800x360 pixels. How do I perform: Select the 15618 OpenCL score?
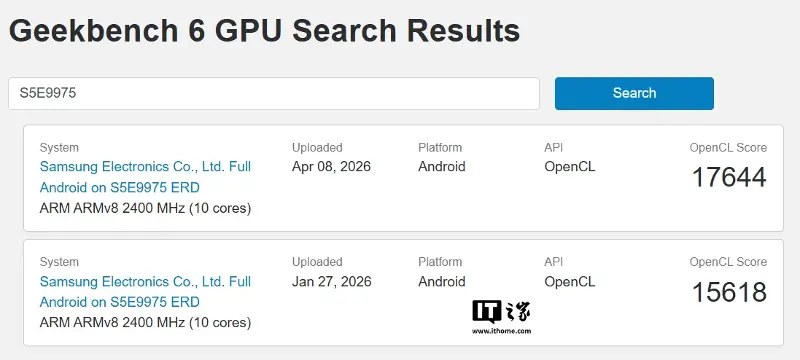coord(729,292)
